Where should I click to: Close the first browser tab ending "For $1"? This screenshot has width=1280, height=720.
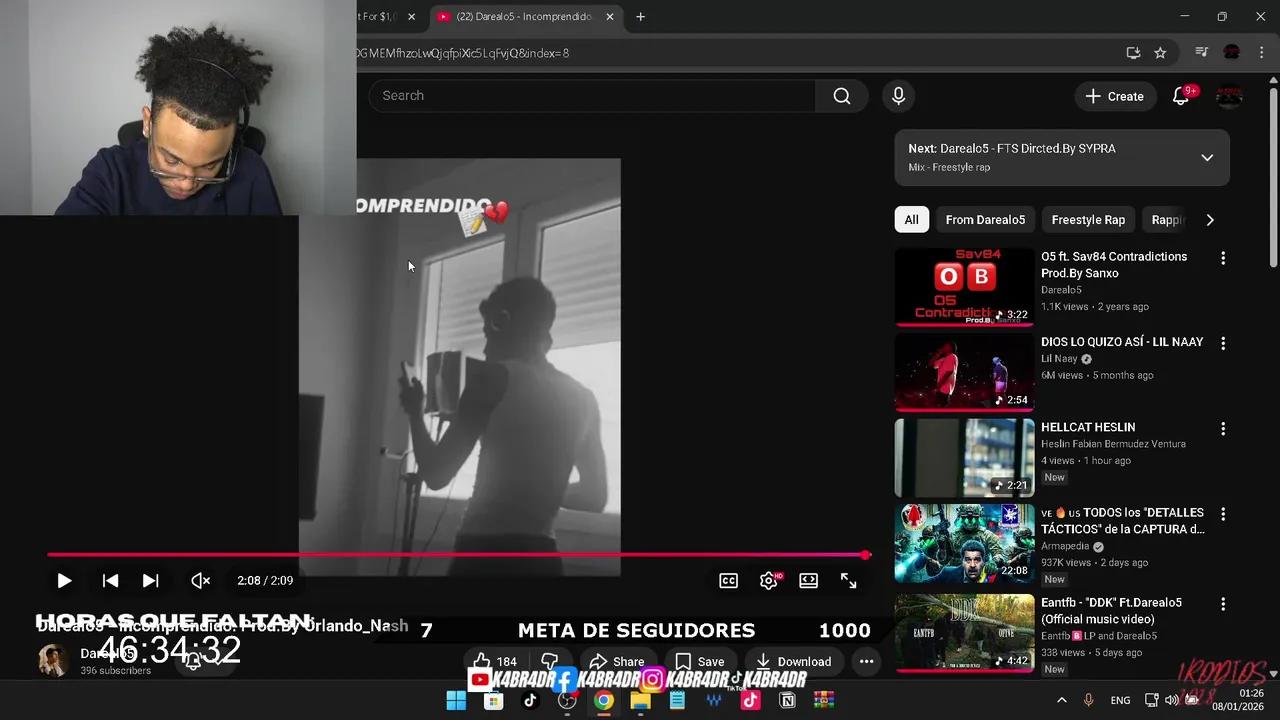coord(411,17)
